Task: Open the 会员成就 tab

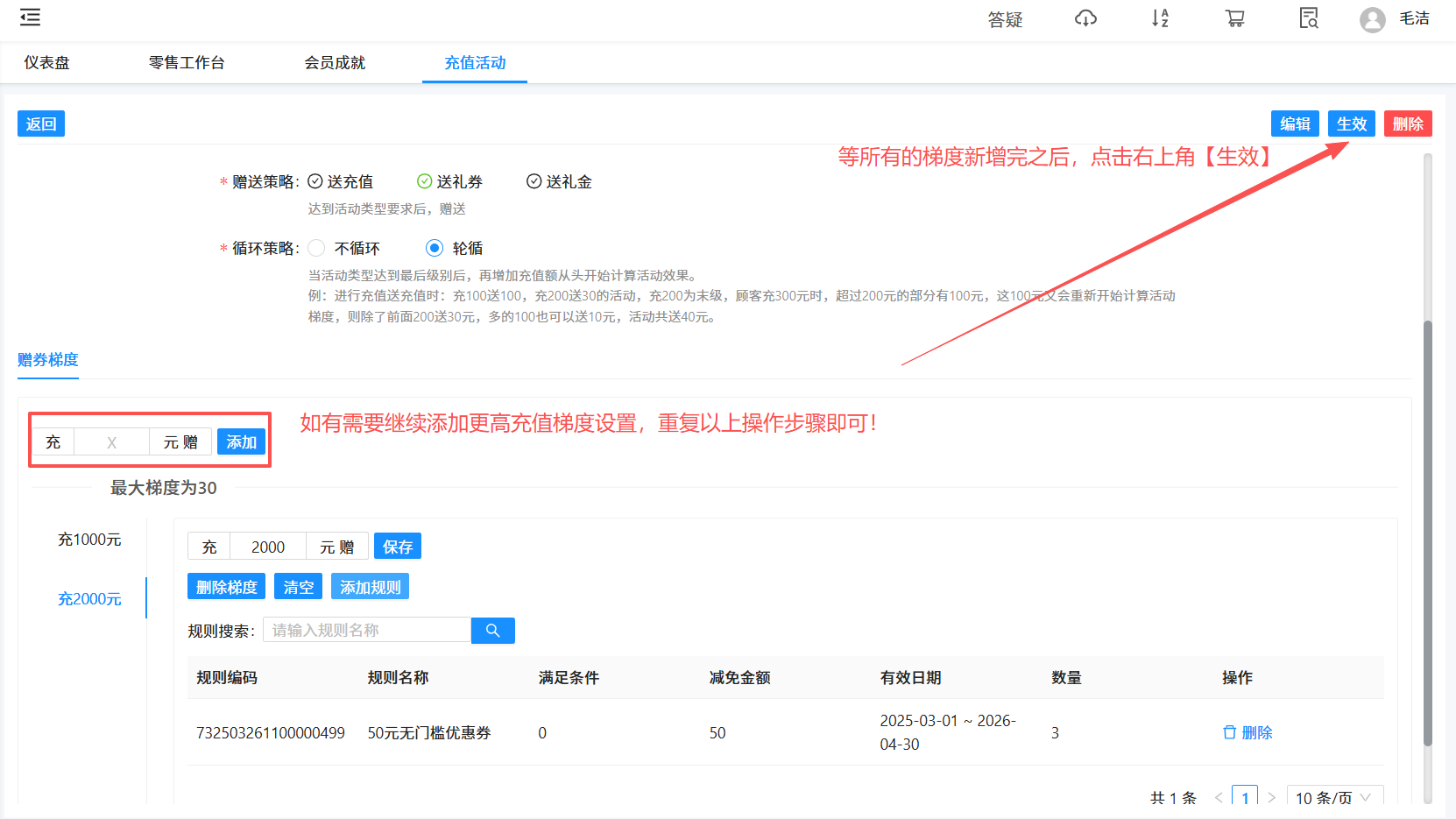Action: (x=334, y=62)
